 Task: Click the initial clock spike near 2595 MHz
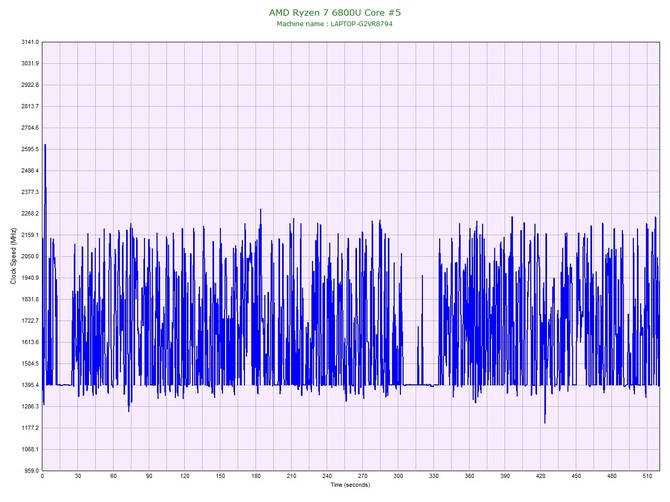(45, 145)
